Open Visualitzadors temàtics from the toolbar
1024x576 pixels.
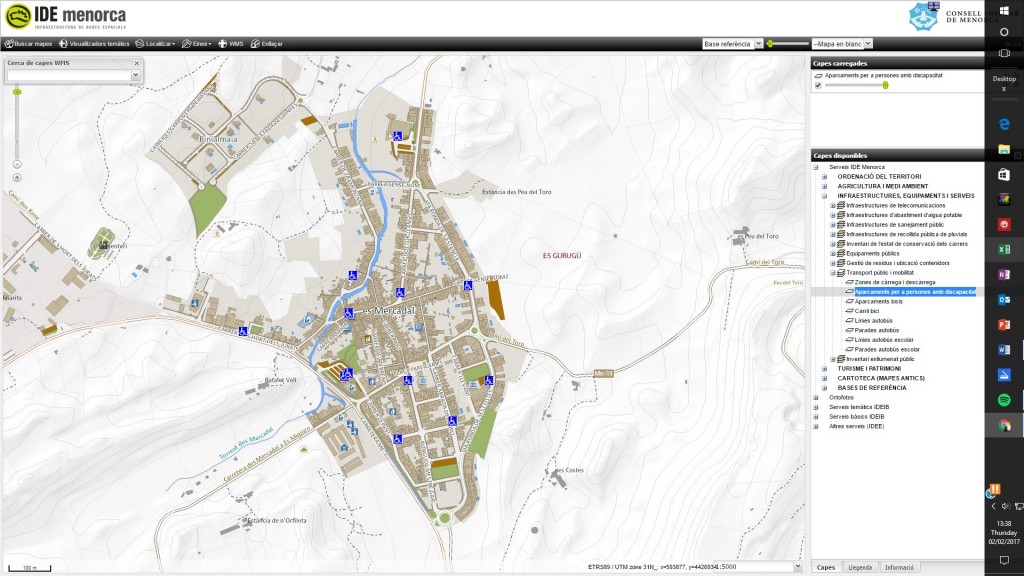click(94, 44)
